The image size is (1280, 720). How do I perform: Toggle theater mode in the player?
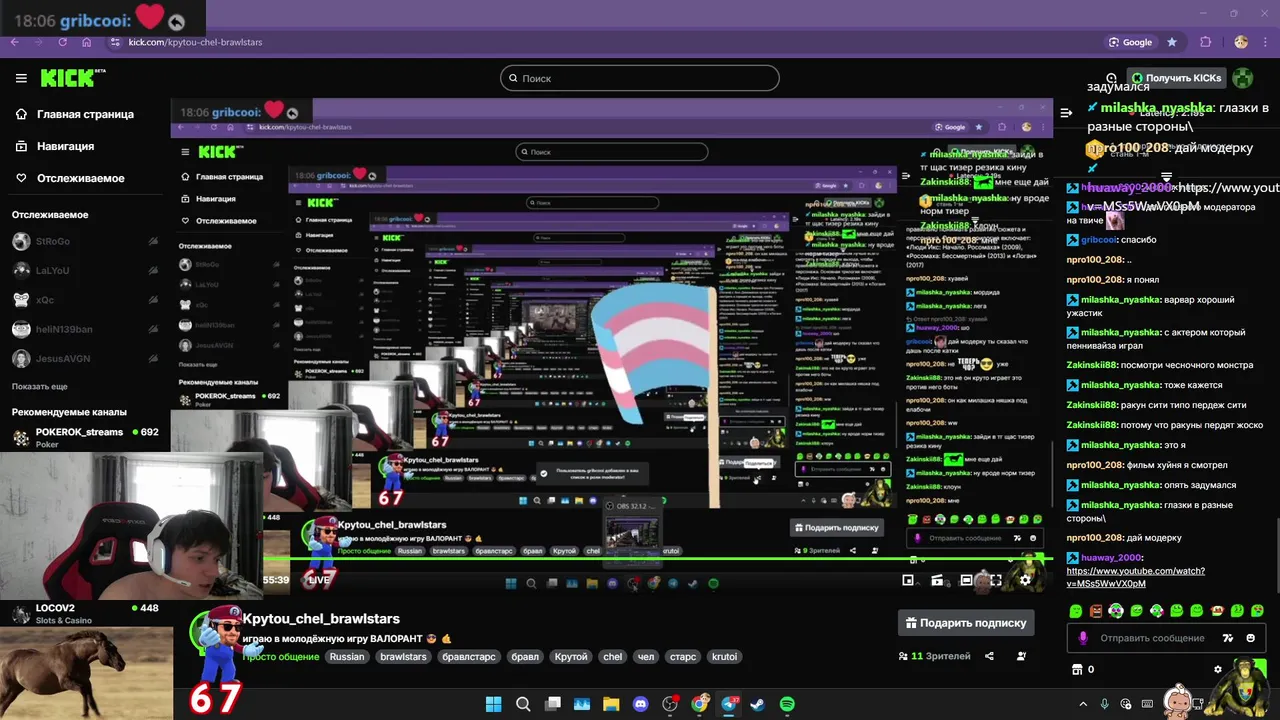(966, 580)
